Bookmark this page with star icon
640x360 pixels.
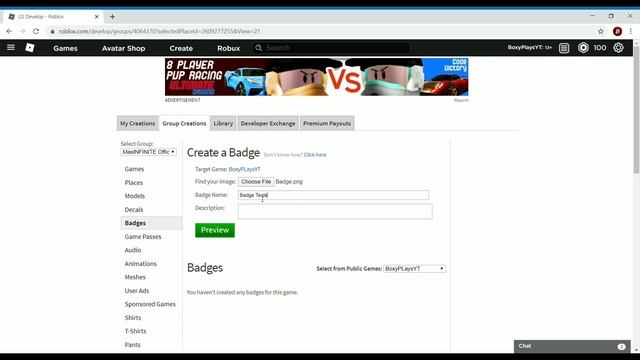[x=601, y=31]
